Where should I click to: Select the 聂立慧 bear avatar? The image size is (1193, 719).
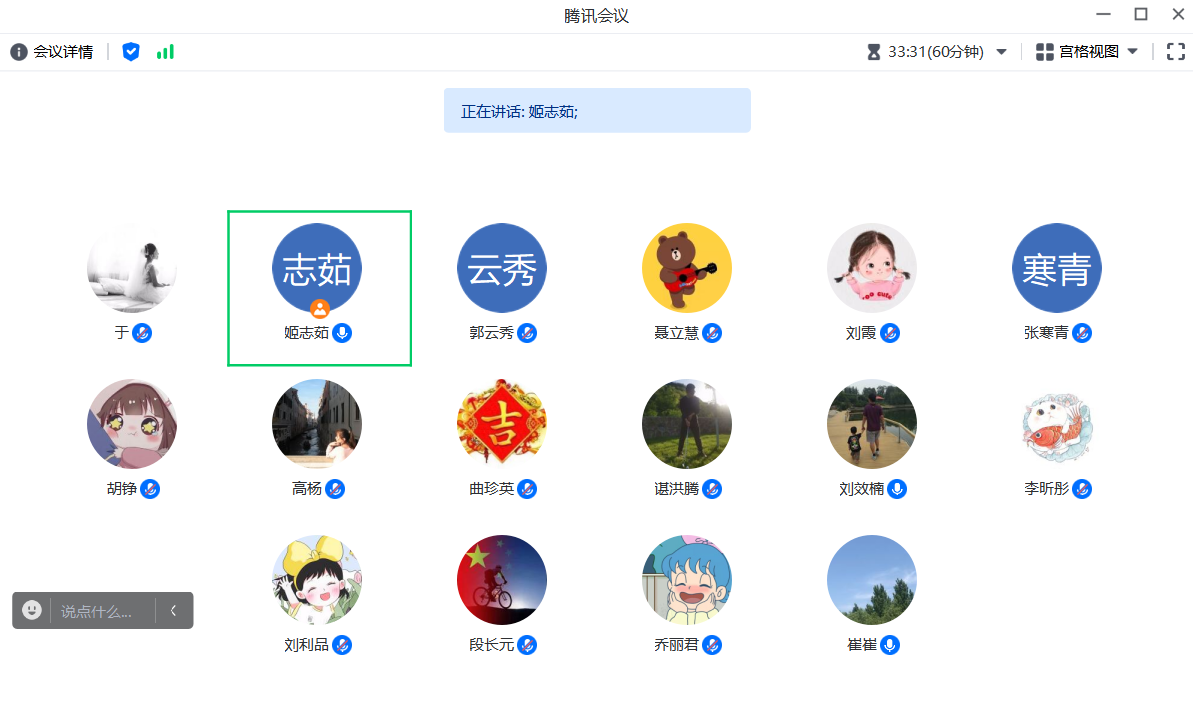686,268
